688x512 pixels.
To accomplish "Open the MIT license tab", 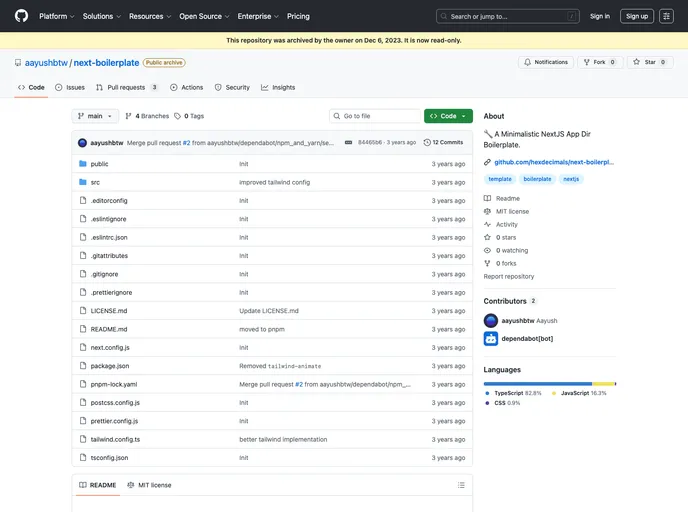I will [148, 485].
